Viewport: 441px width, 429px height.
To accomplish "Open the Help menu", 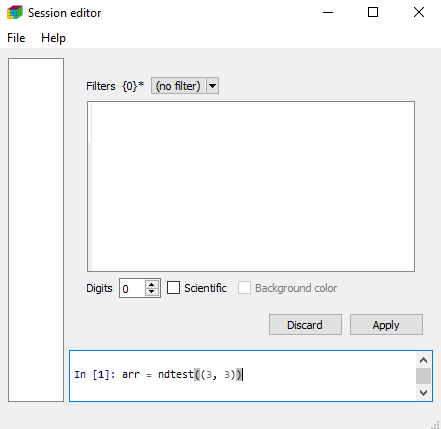I will click(x=53, y=38).
